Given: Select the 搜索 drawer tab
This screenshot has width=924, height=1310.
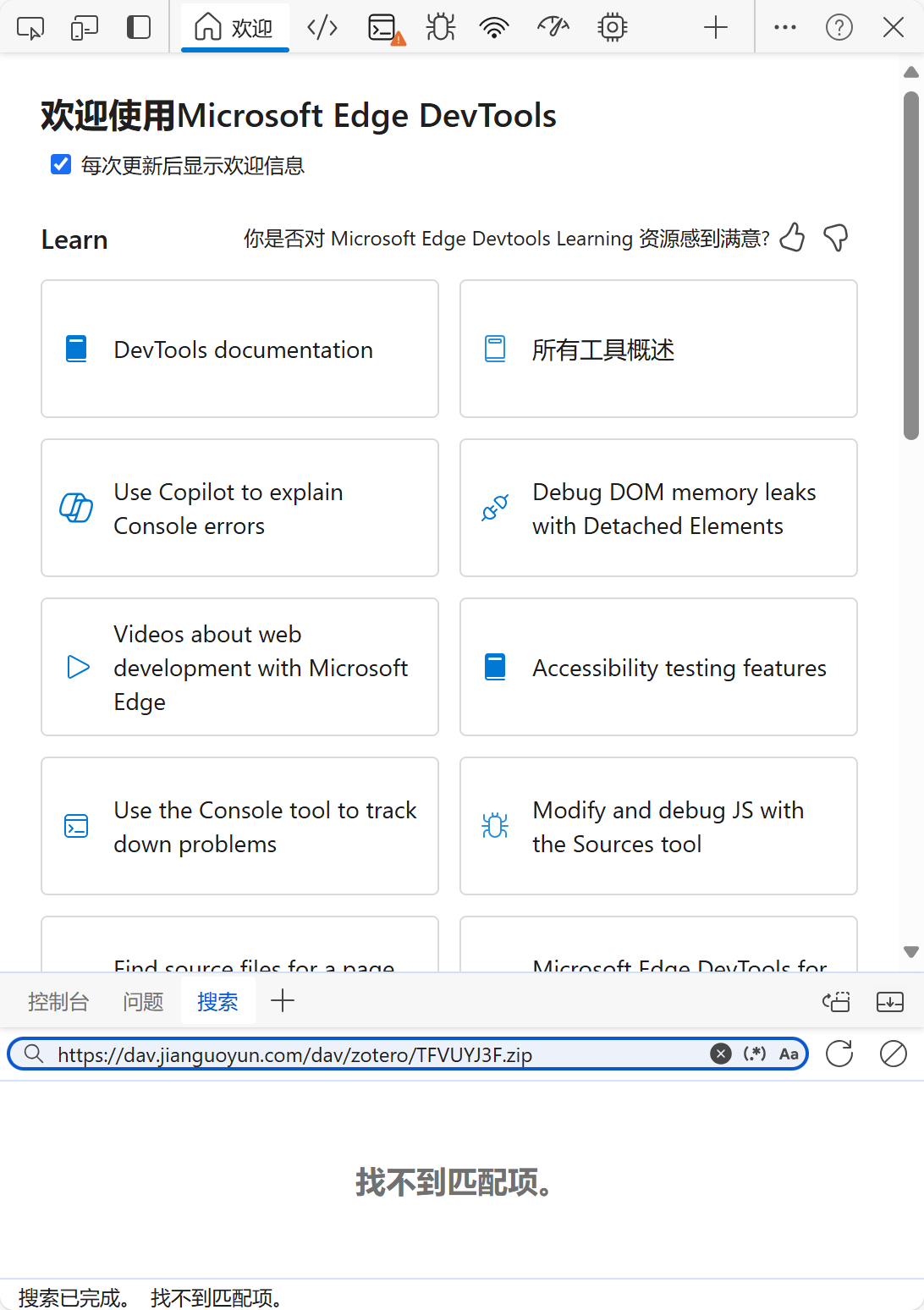Looking at the screenshot, I should (217, 1002).
